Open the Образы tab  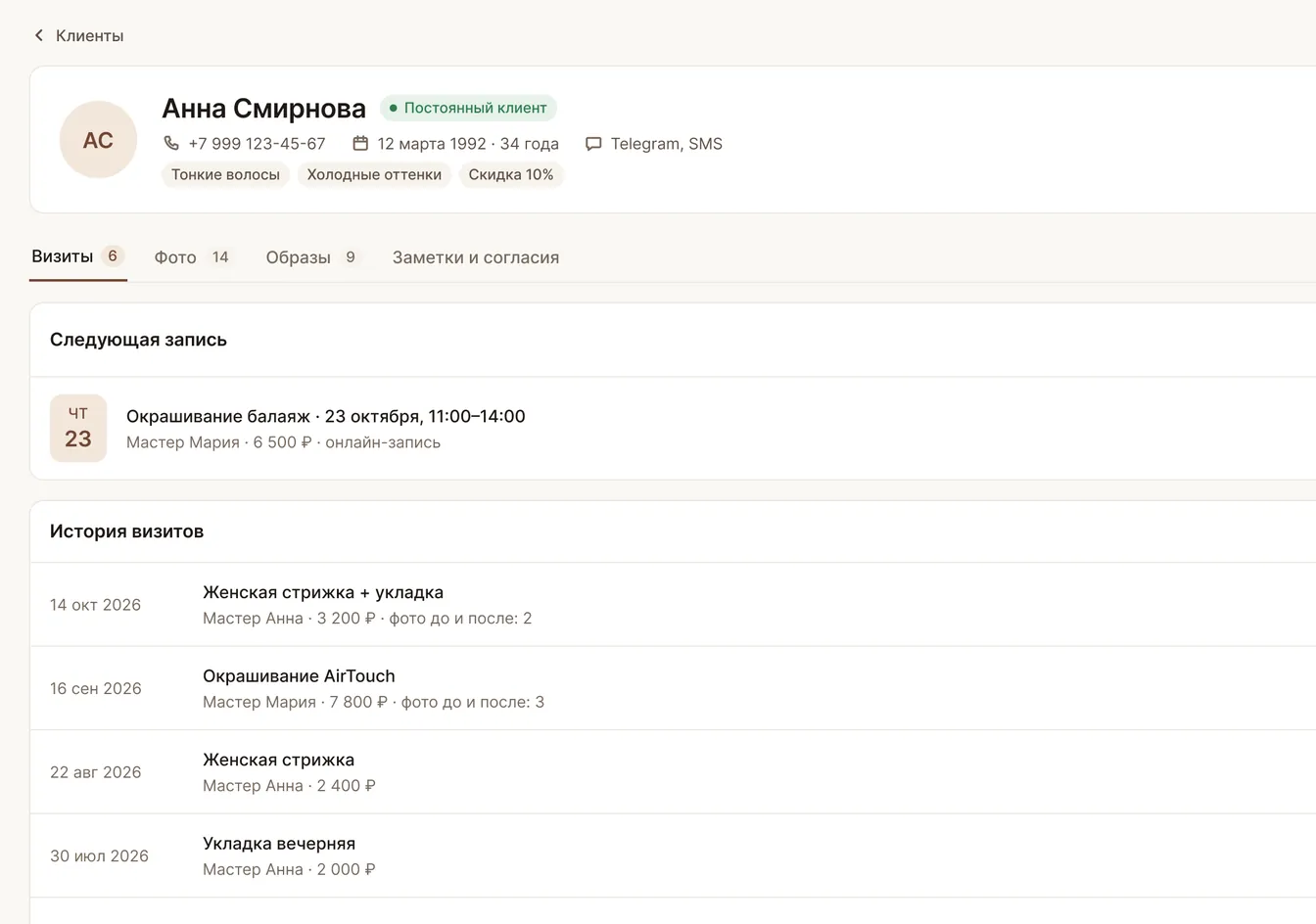[312, 257]
